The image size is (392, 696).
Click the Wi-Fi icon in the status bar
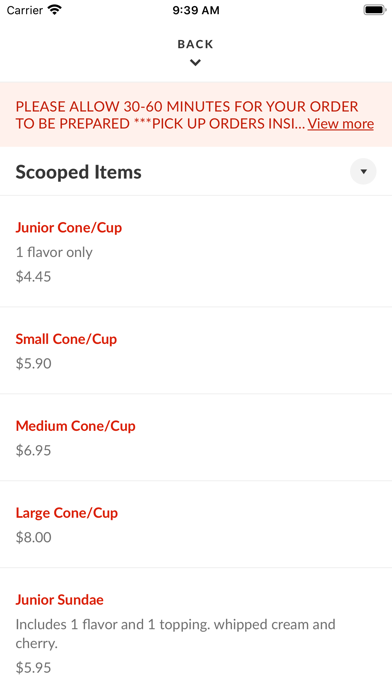click(55, 10)
